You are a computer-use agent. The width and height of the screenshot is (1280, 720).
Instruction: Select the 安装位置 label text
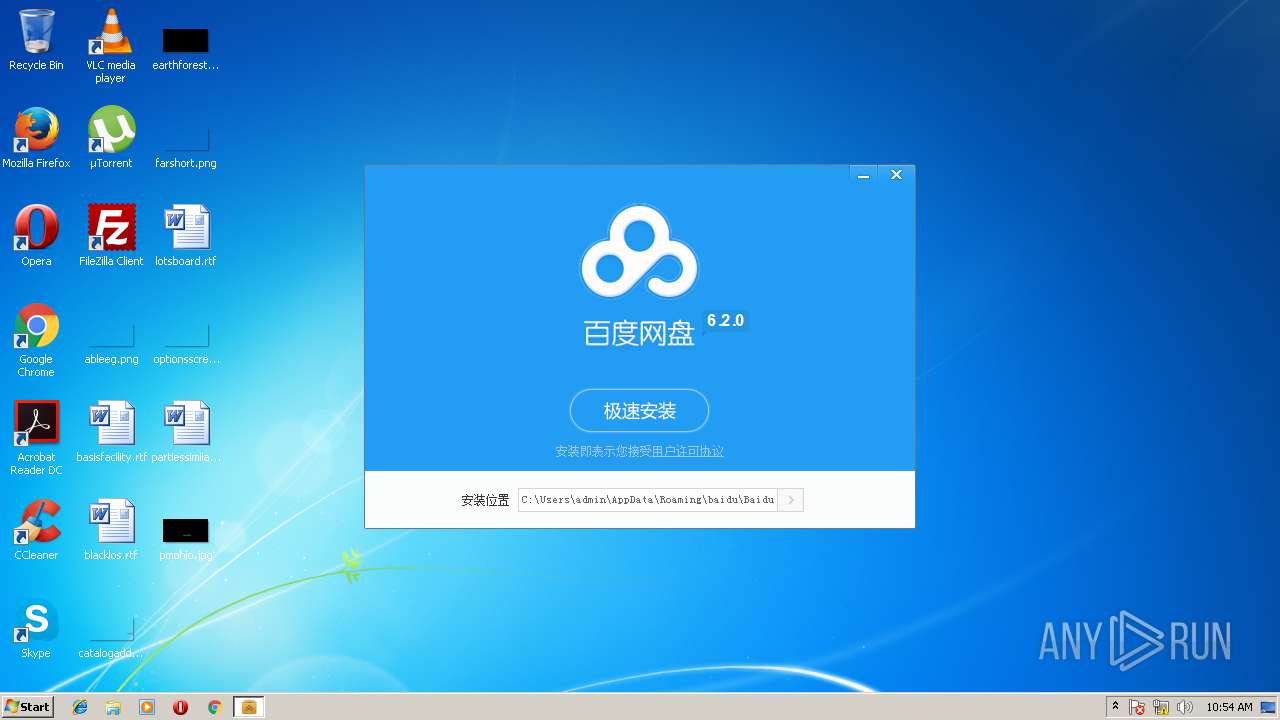[485, 500]
